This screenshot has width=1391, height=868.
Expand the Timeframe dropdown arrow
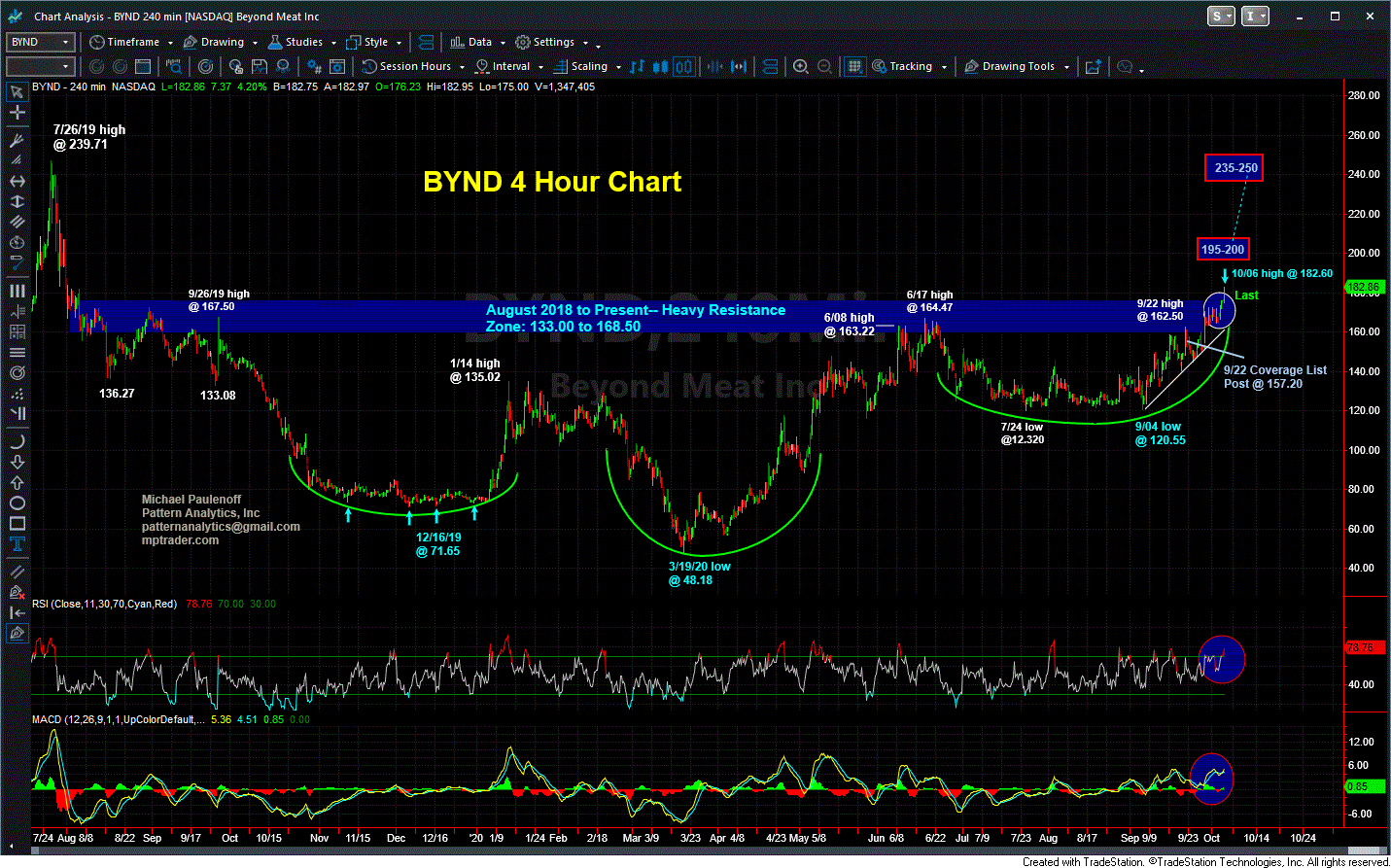click(170, 43)
